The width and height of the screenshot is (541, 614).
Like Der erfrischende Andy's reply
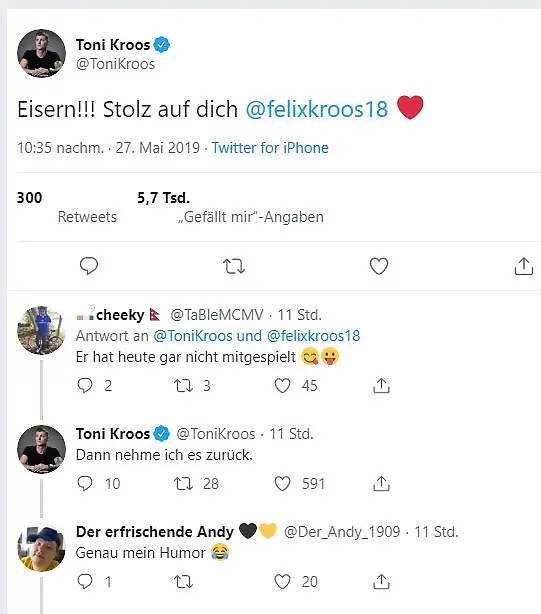(282, 581)
